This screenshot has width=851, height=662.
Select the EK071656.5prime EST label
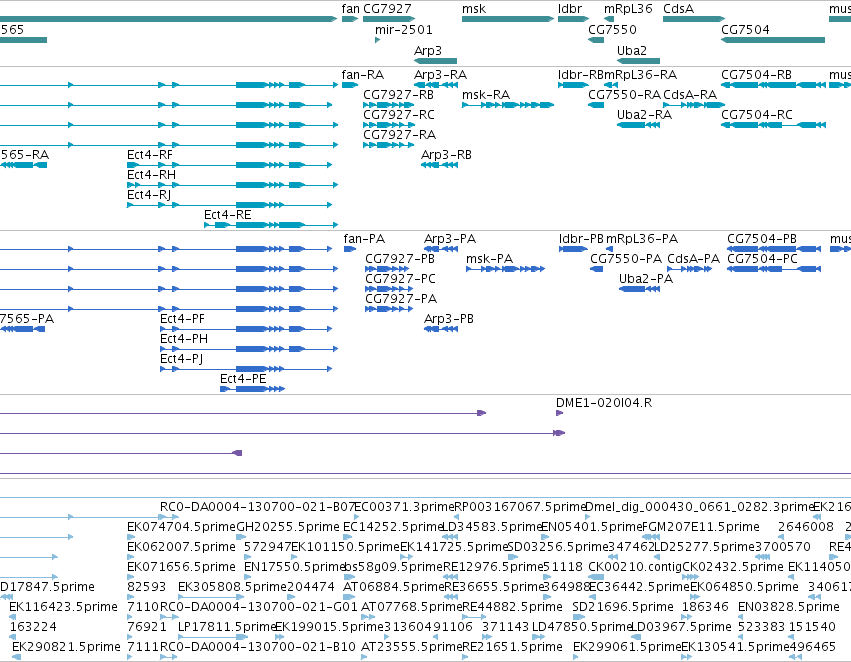point(181,566)
